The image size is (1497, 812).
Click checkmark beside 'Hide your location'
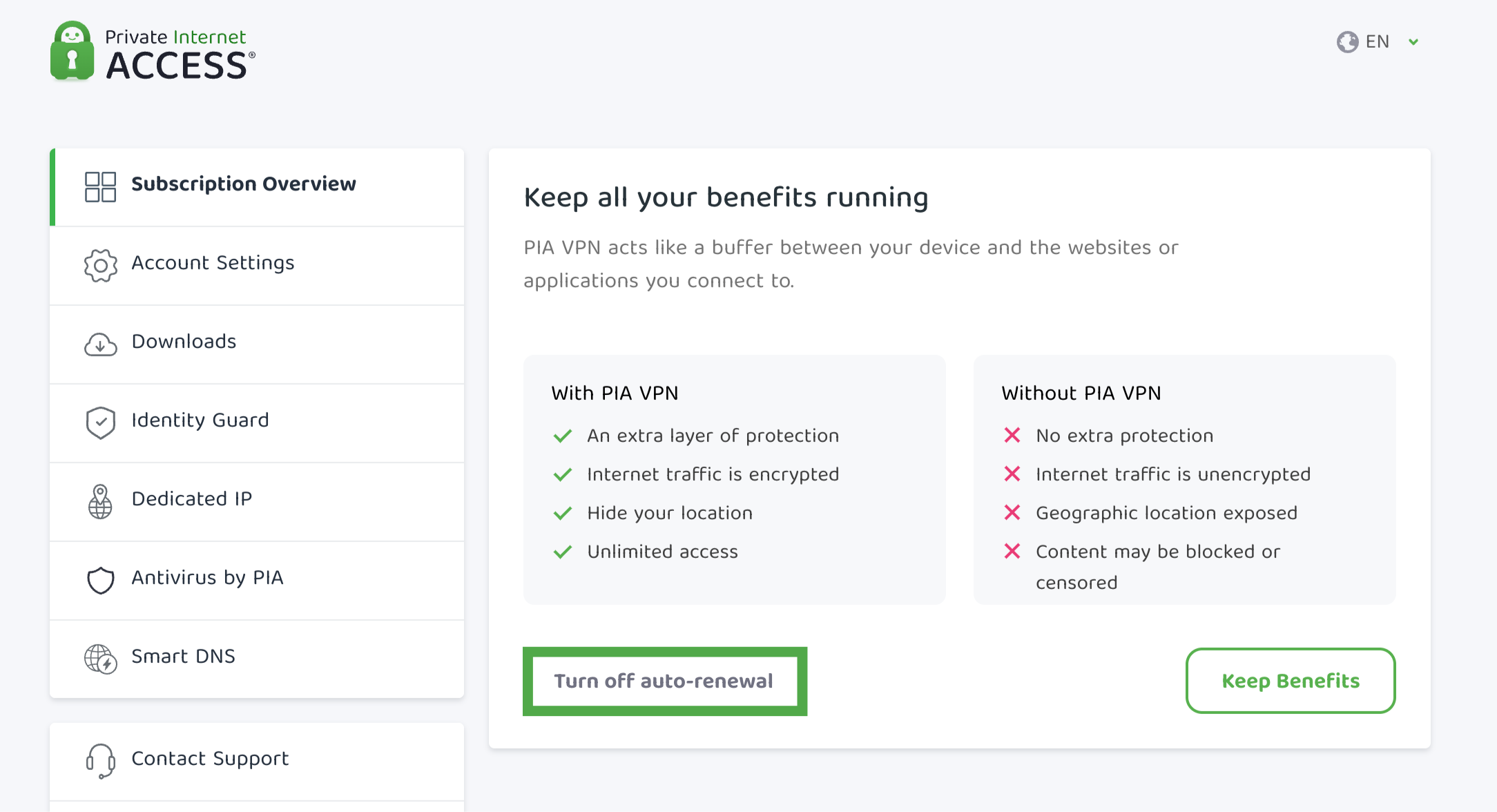[x=563, y=513]
